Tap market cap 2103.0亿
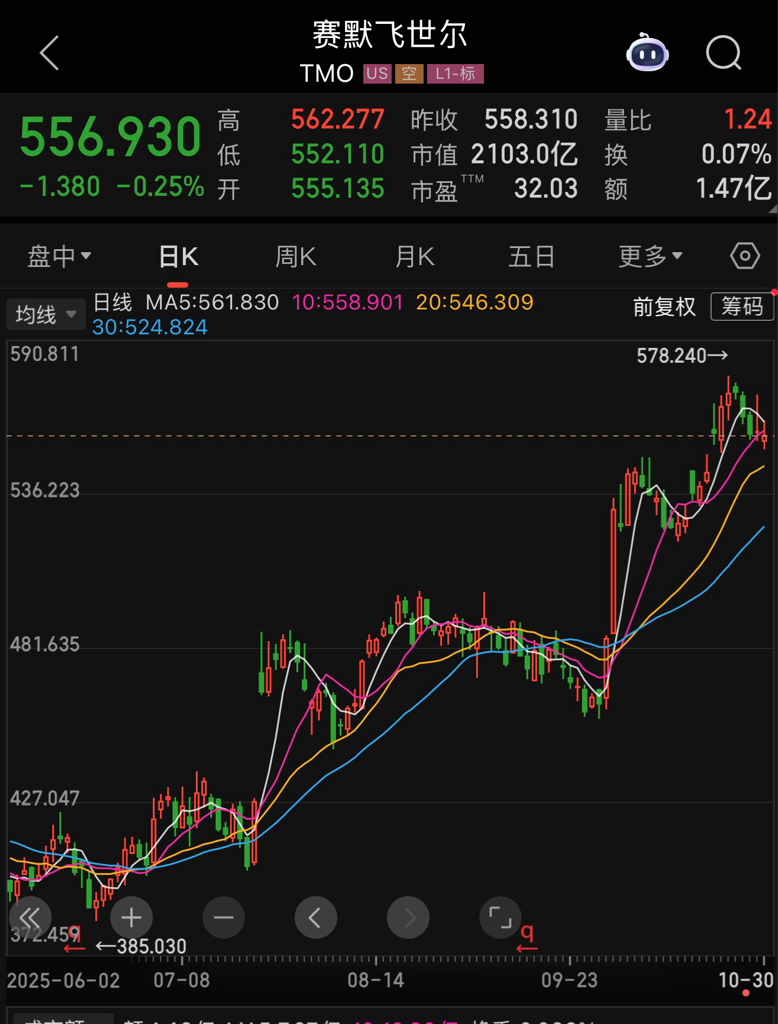Viewport: 778px width, 1024px height. (525, 154)
